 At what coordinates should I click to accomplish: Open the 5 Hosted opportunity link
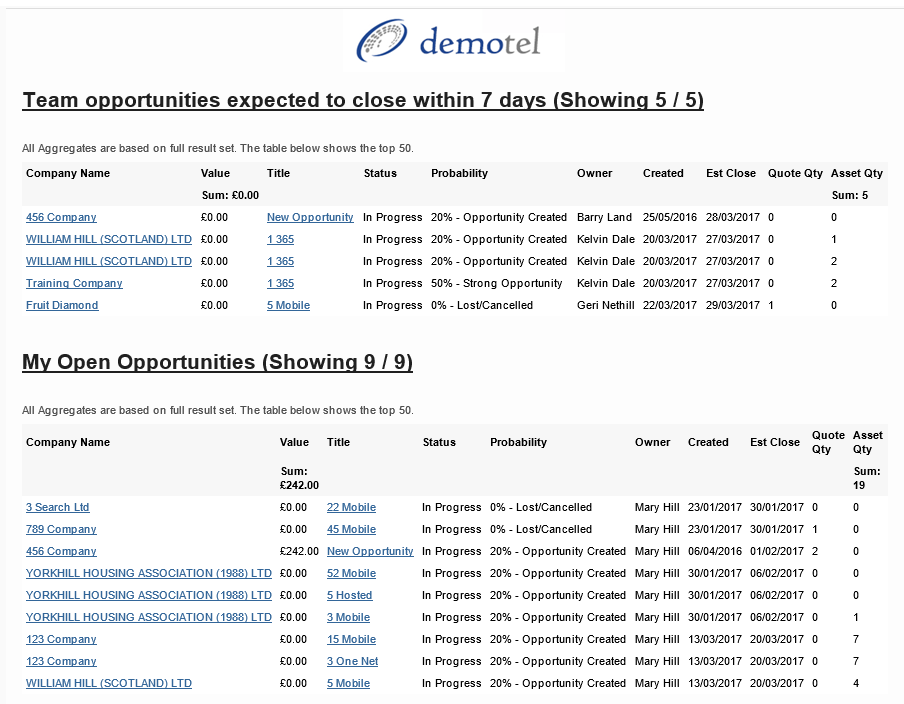(x=349, y=595)
